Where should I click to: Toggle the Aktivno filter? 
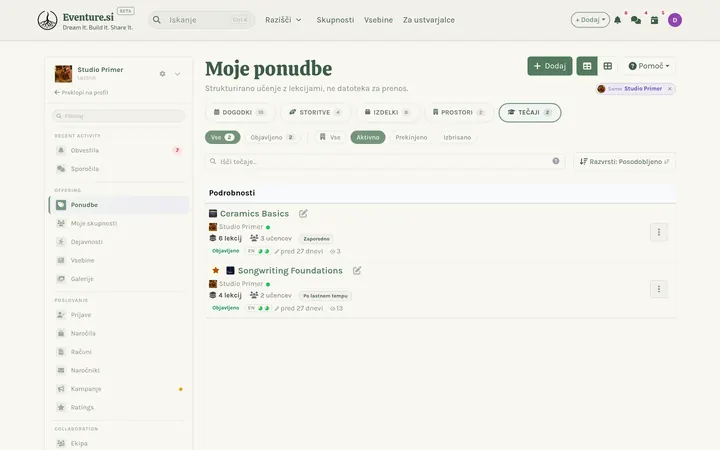pos(368,137)
